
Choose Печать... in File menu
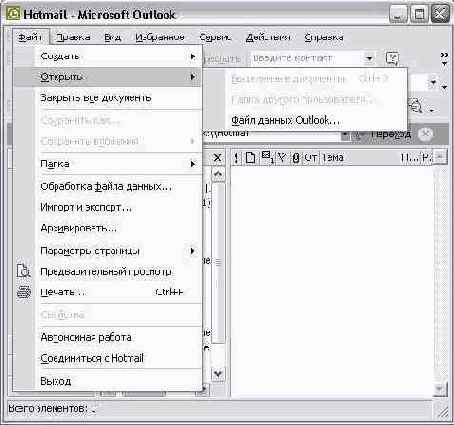(108, 292)
